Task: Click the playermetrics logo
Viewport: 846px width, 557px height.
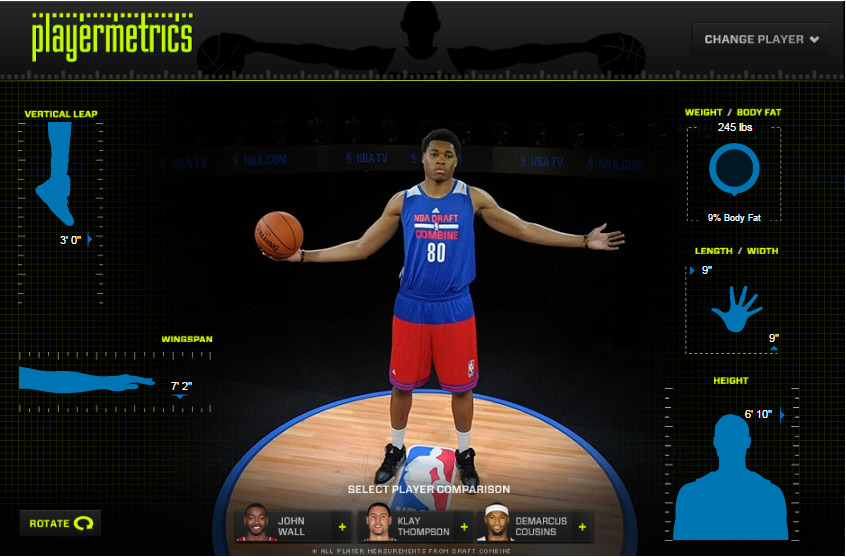Action: (x=112, y=37)
